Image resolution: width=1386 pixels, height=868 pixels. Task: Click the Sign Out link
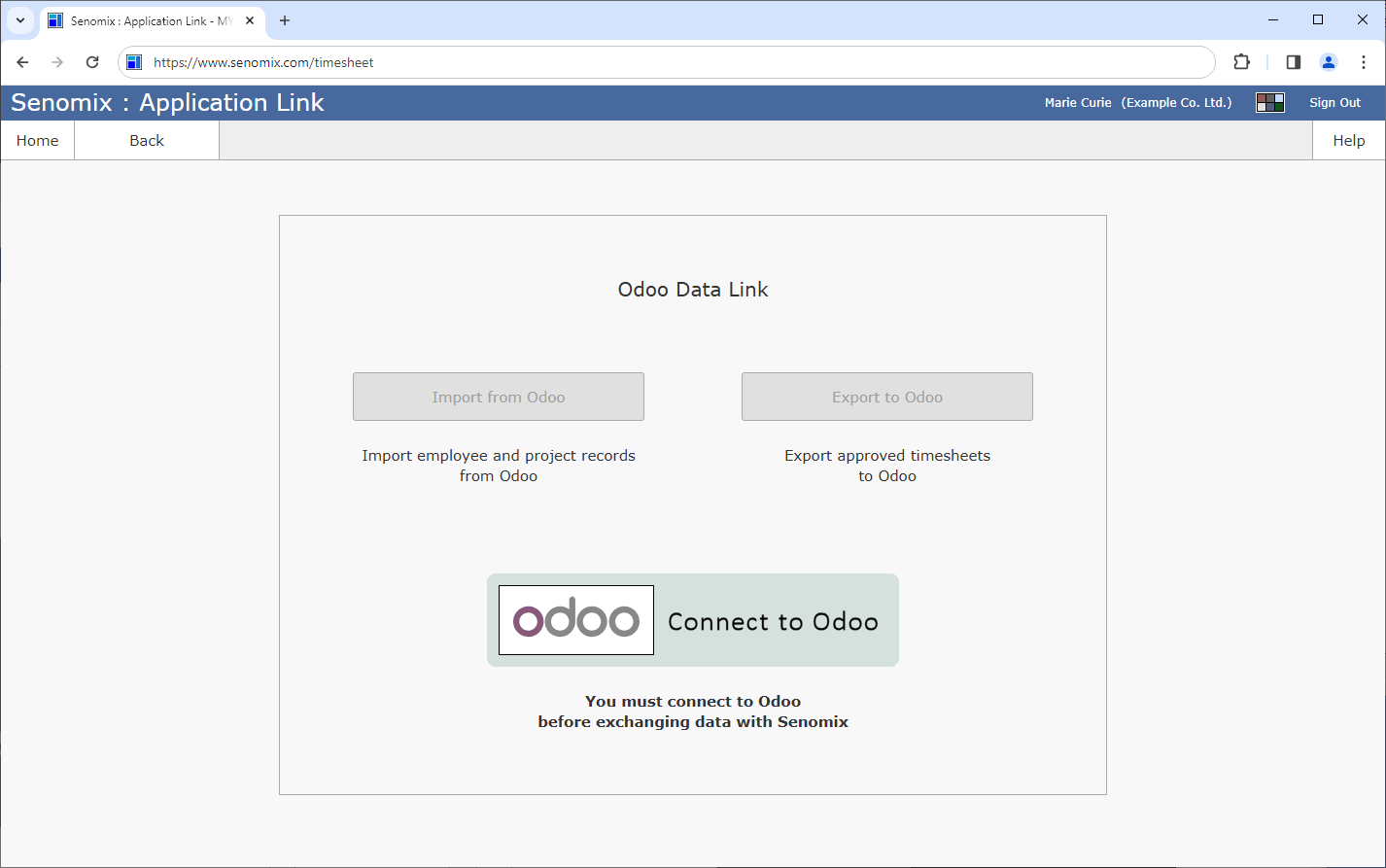(1334, 103)
